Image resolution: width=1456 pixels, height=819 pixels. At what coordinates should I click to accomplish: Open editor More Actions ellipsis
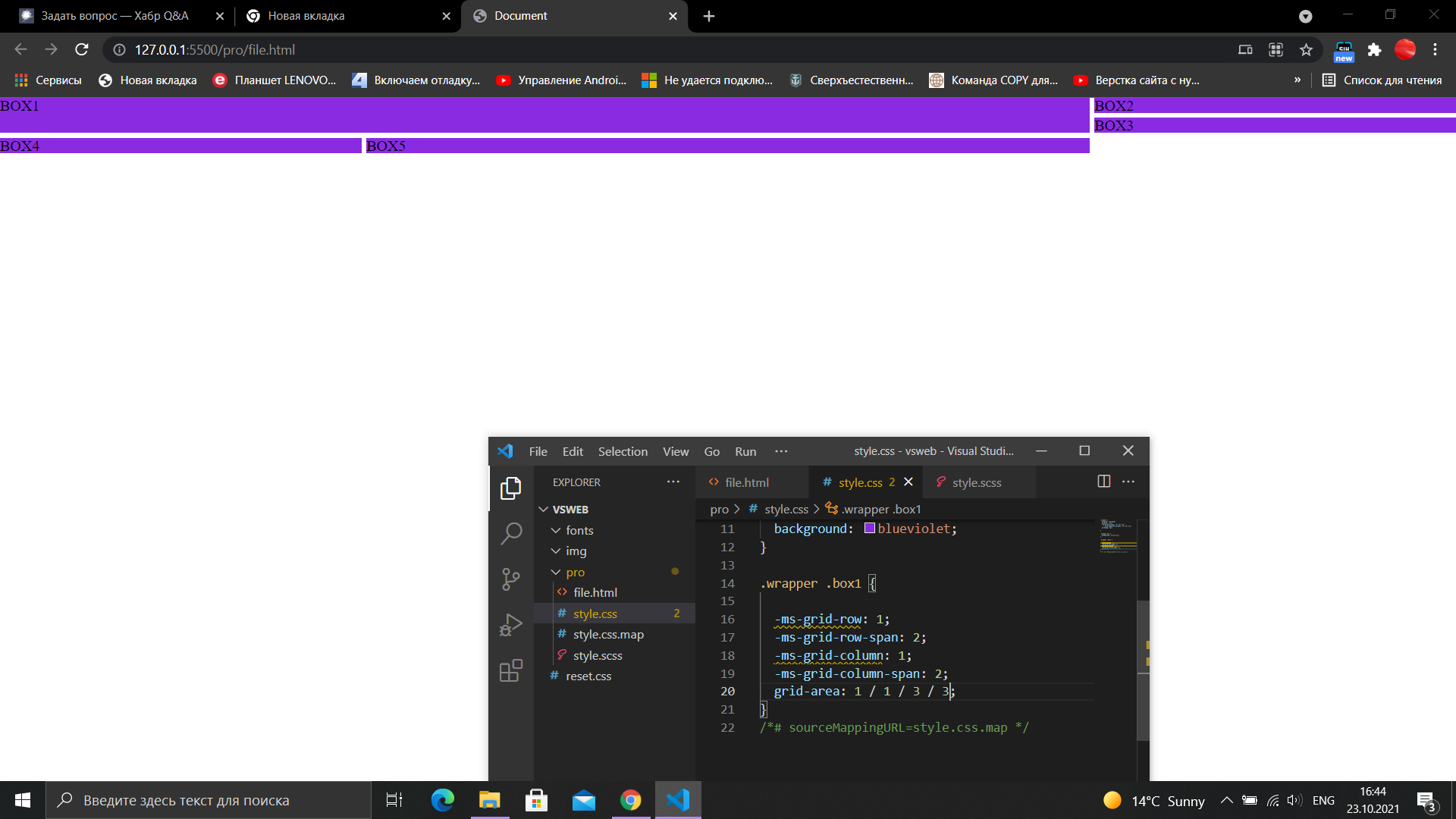point(1128,482)
